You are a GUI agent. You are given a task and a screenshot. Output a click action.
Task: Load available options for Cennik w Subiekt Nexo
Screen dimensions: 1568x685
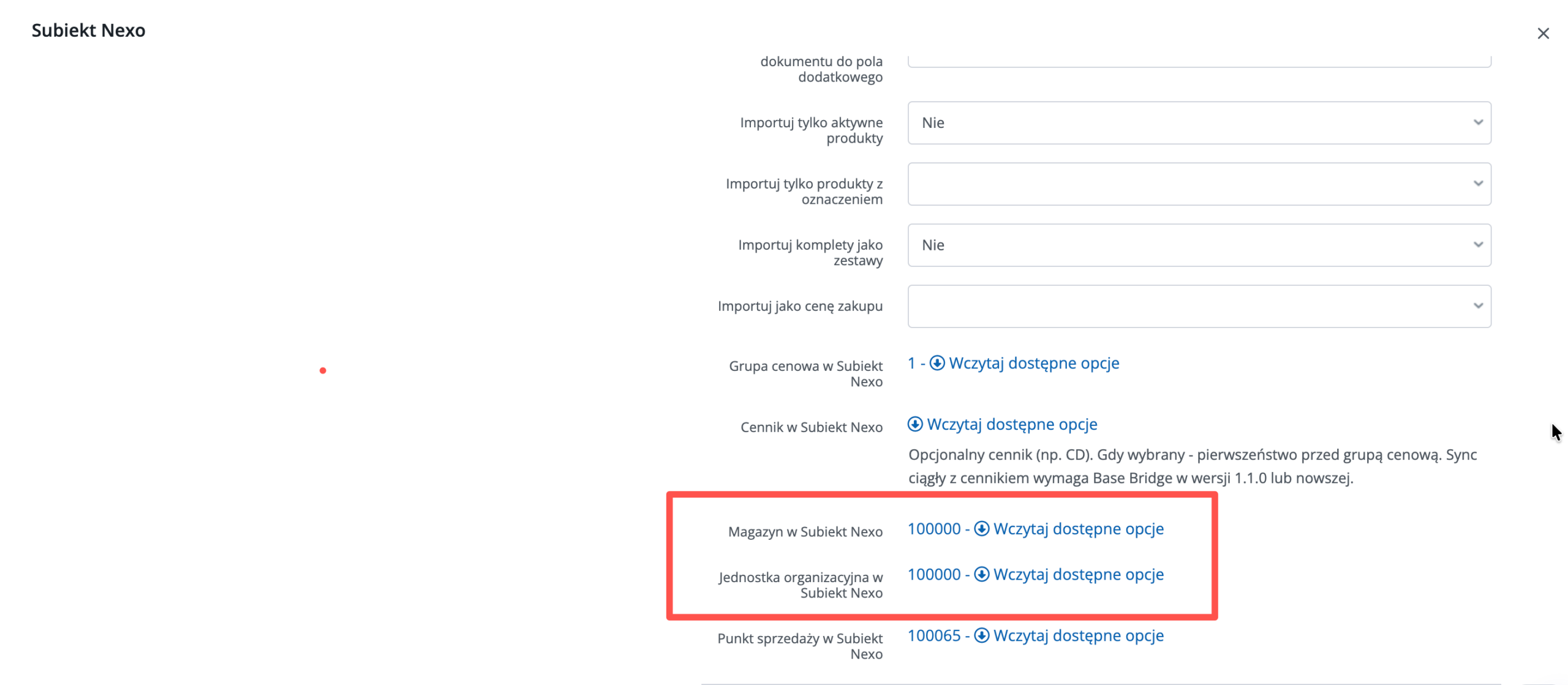click(1012, 425)
